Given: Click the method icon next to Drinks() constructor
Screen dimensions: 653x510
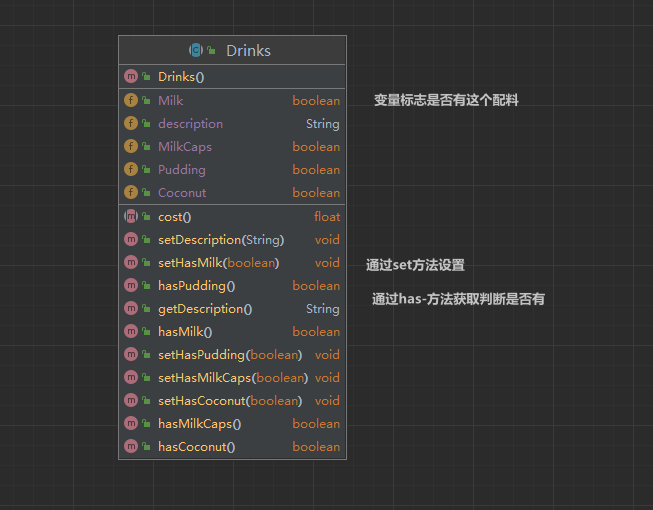Looking at the screenshot, I should click(x=130, y=77).
